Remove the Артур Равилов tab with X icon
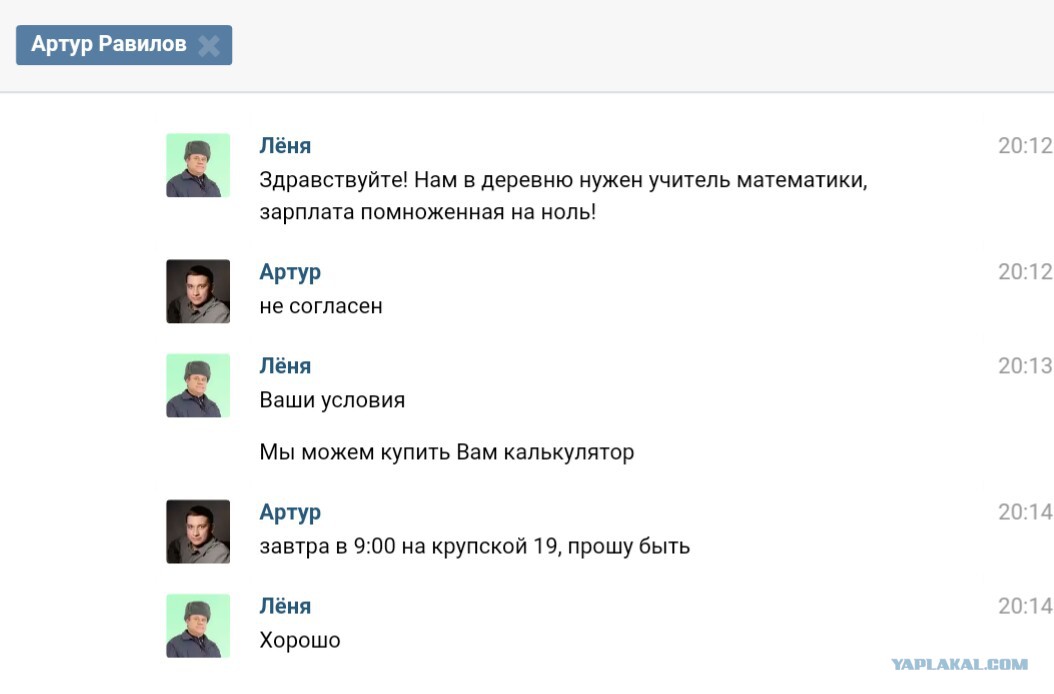1054x694 pixels. (209, 46)
